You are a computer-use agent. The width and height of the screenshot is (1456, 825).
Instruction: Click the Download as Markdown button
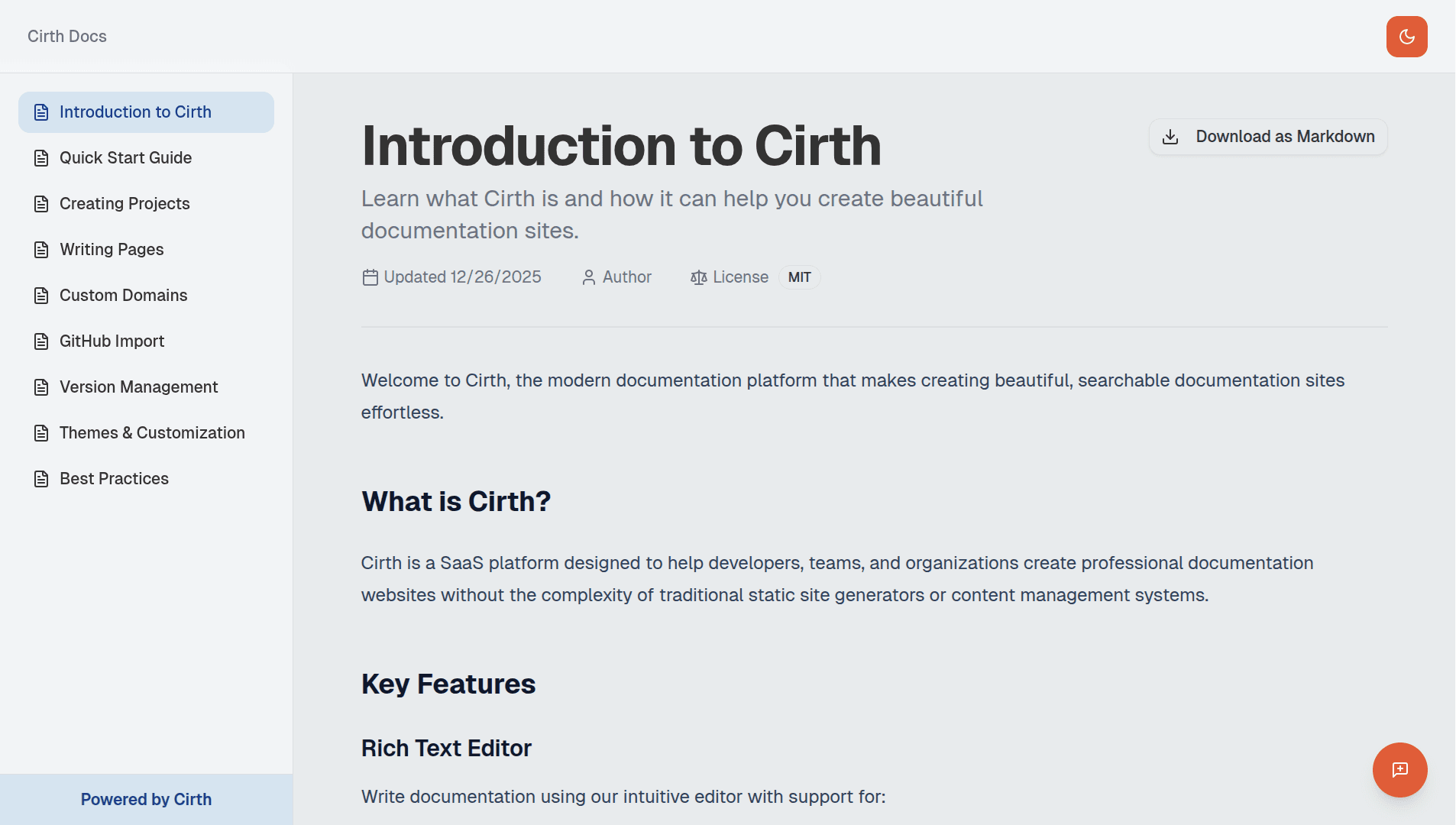[1268, 136]
